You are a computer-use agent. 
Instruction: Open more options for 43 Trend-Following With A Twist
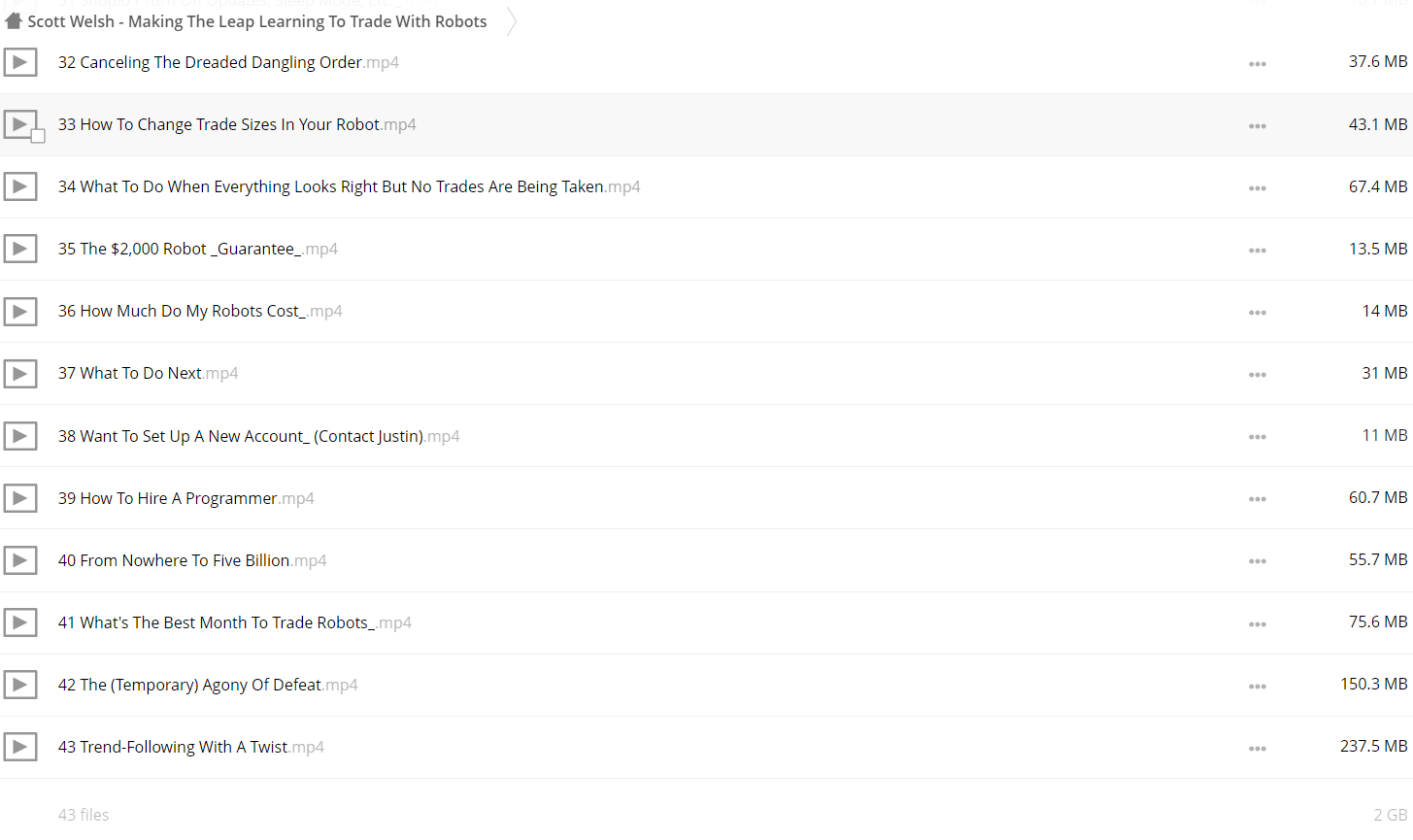pos(1257,749)
